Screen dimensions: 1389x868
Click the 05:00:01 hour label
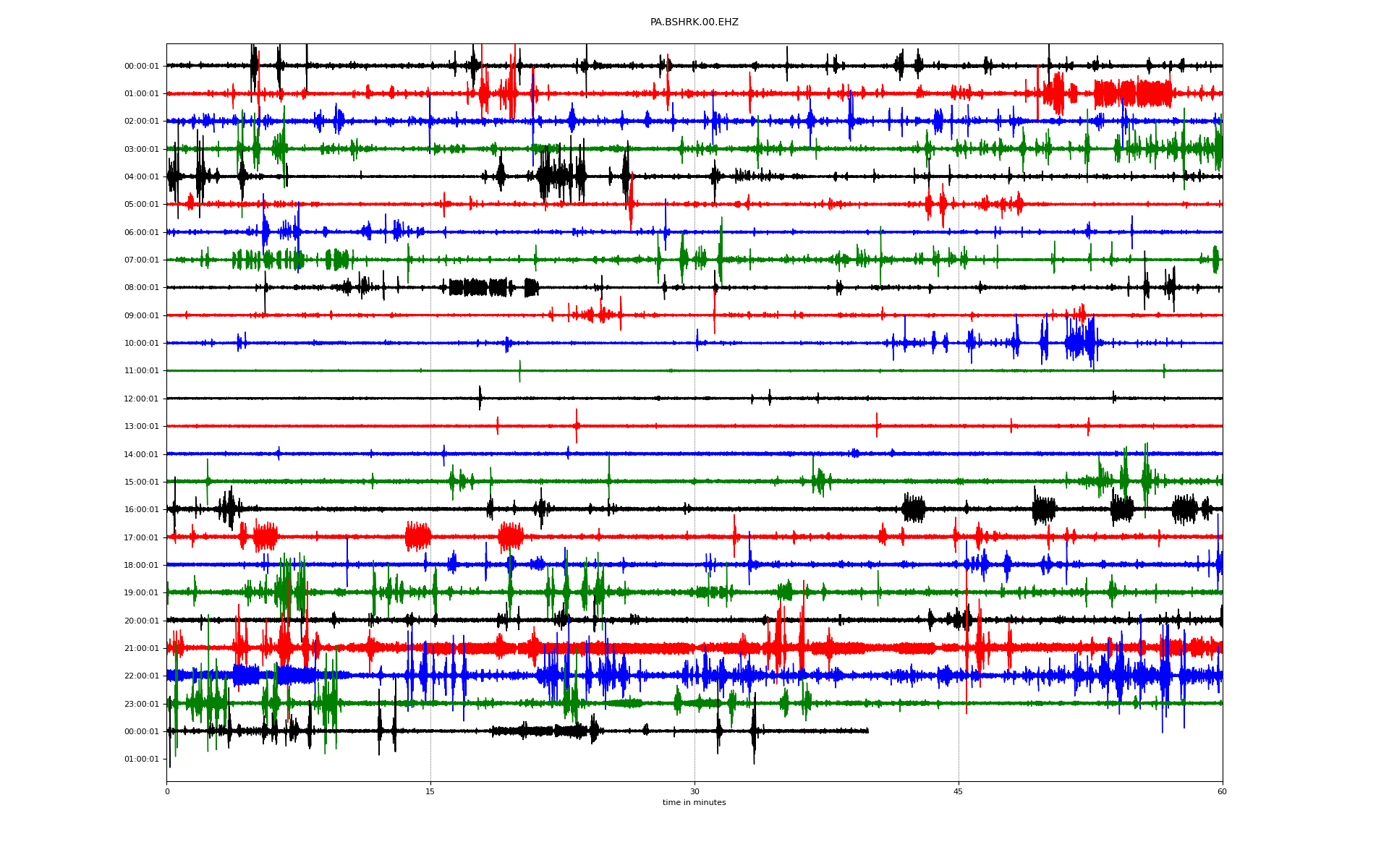pos(141,205)
